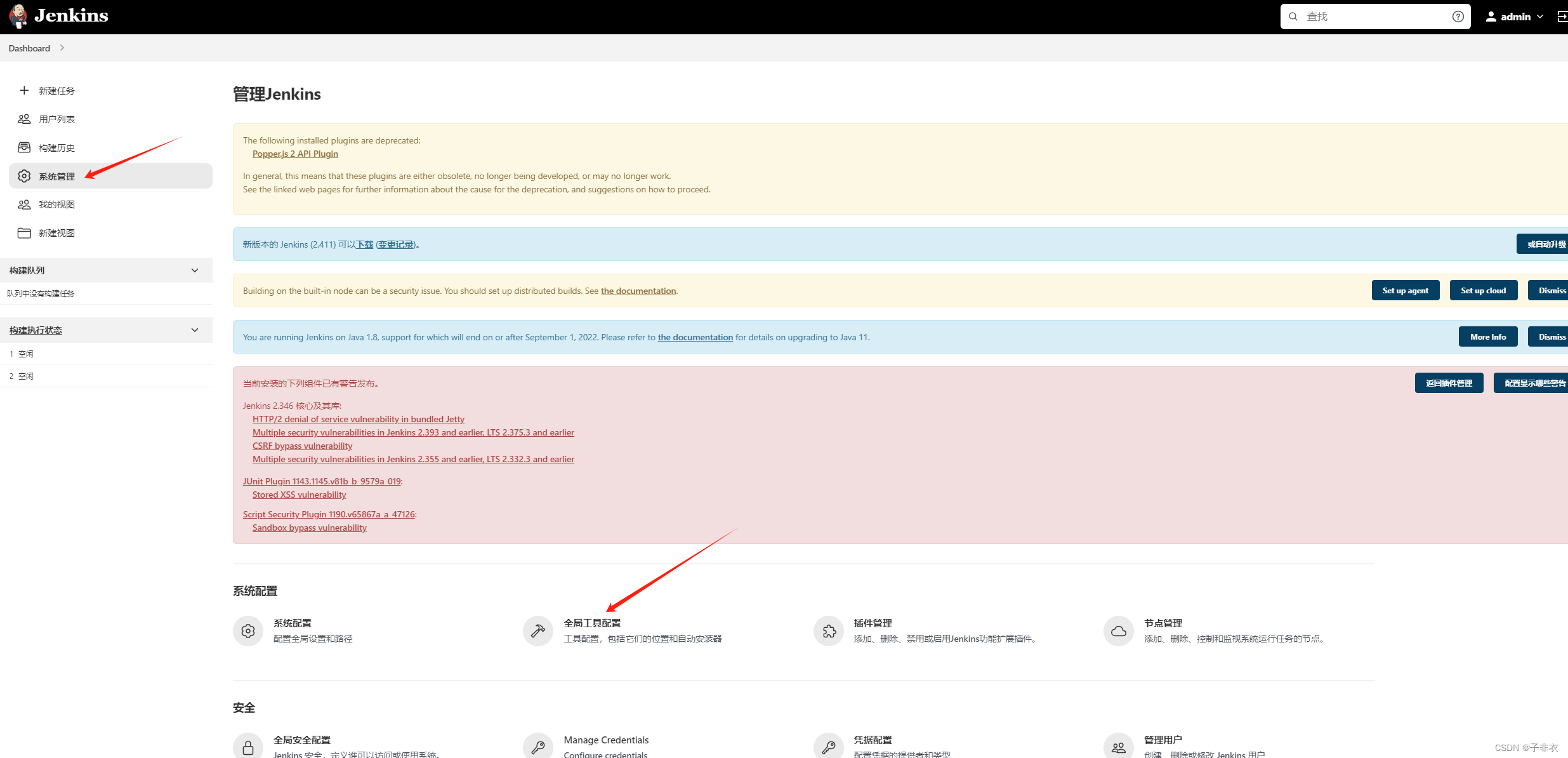The width and height of the screenshot is (1568, 758).
Task: Click the Jenkins wordmark in the header
Action: pyautogui.click(x=71, y=16)
